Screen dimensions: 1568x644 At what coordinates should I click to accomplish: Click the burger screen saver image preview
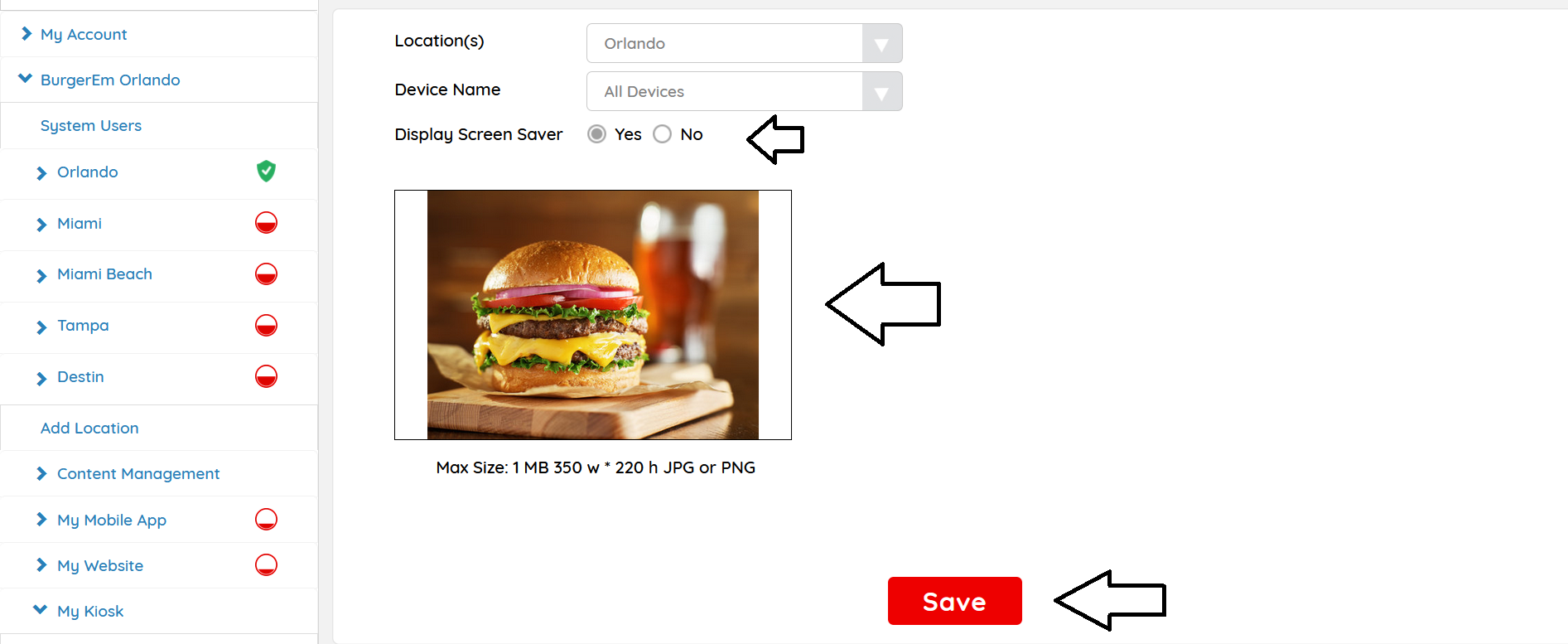593,315
